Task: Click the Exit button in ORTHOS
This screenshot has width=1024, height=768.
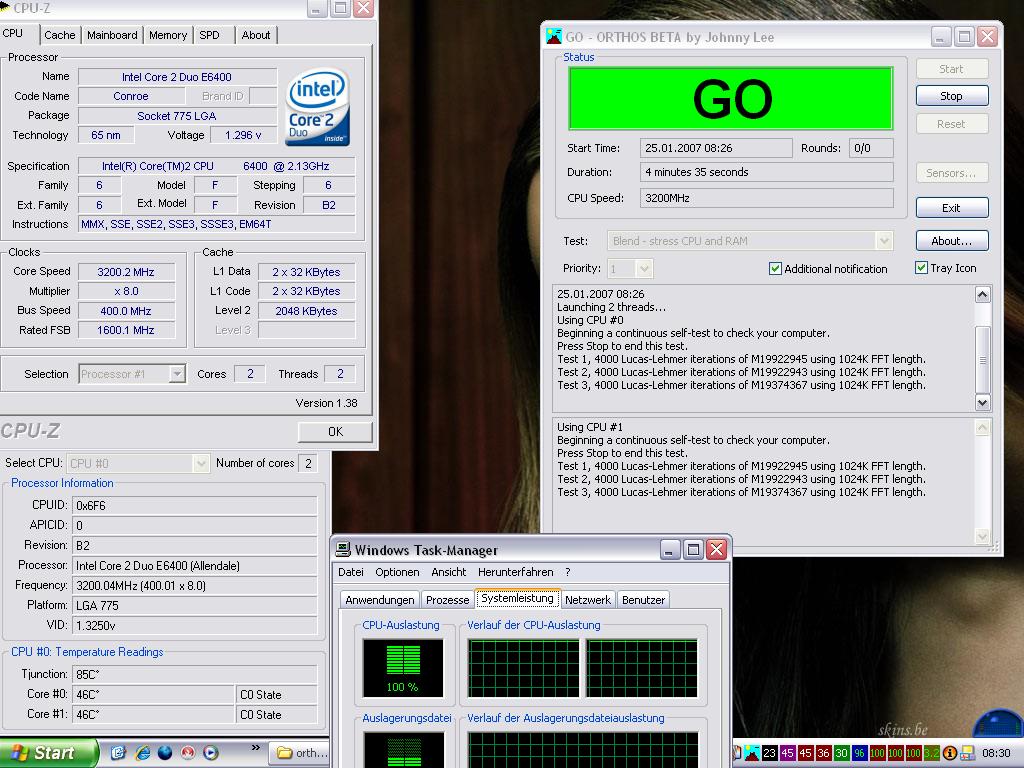Action: [952, 208]
